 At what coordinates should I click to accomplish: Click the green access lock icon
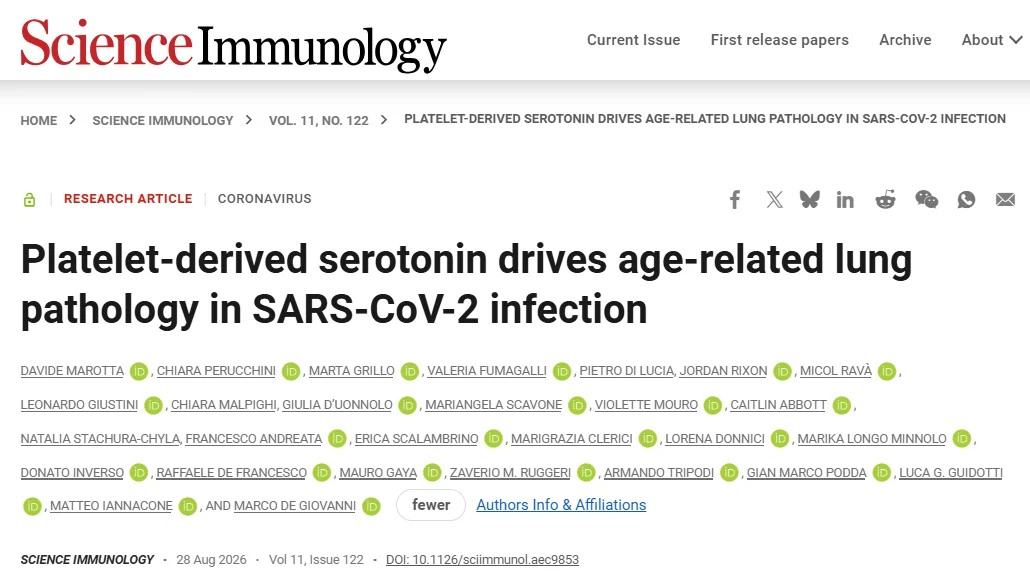pos(30,199)
